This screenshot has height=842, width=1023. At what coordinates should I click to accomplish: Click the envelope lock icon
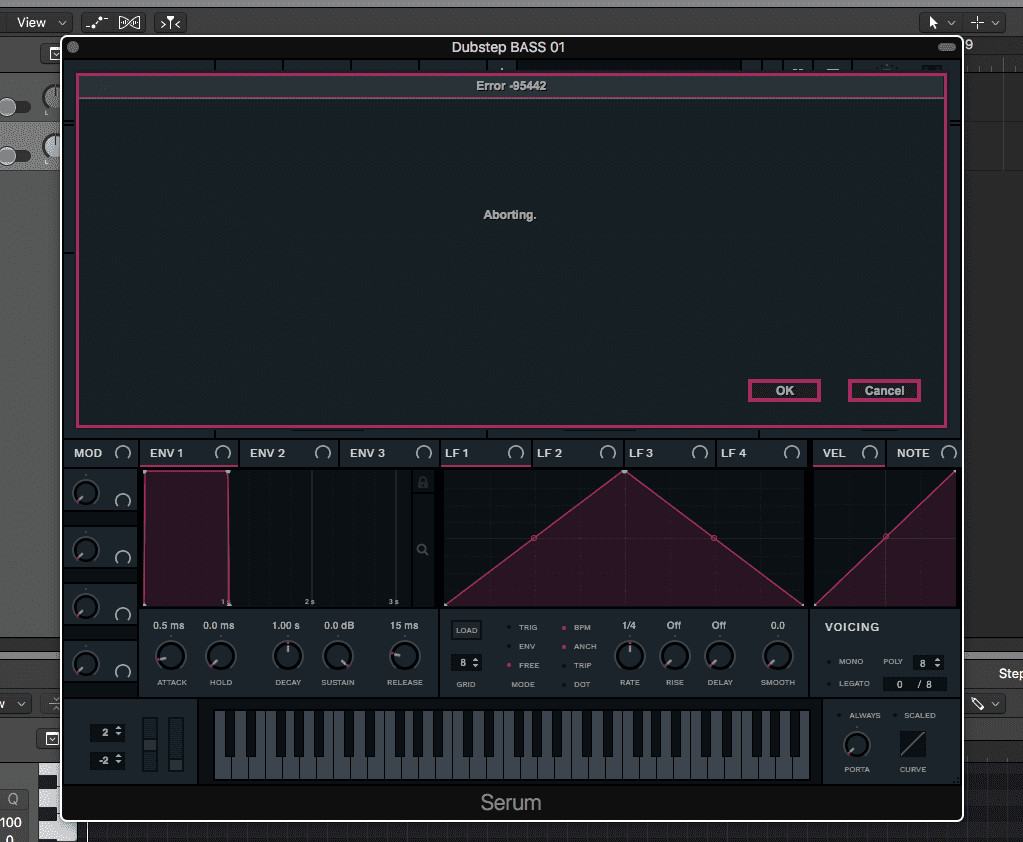tap(423, 483)
